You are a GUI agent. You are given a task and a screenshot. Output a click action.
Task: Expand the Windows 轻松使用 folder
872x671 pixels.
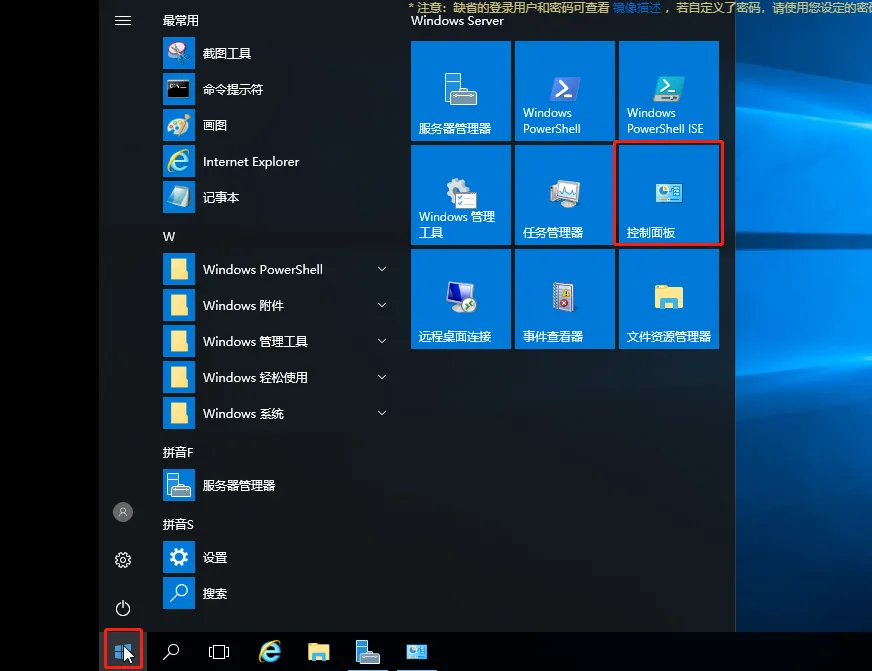(x=381, y=377)
